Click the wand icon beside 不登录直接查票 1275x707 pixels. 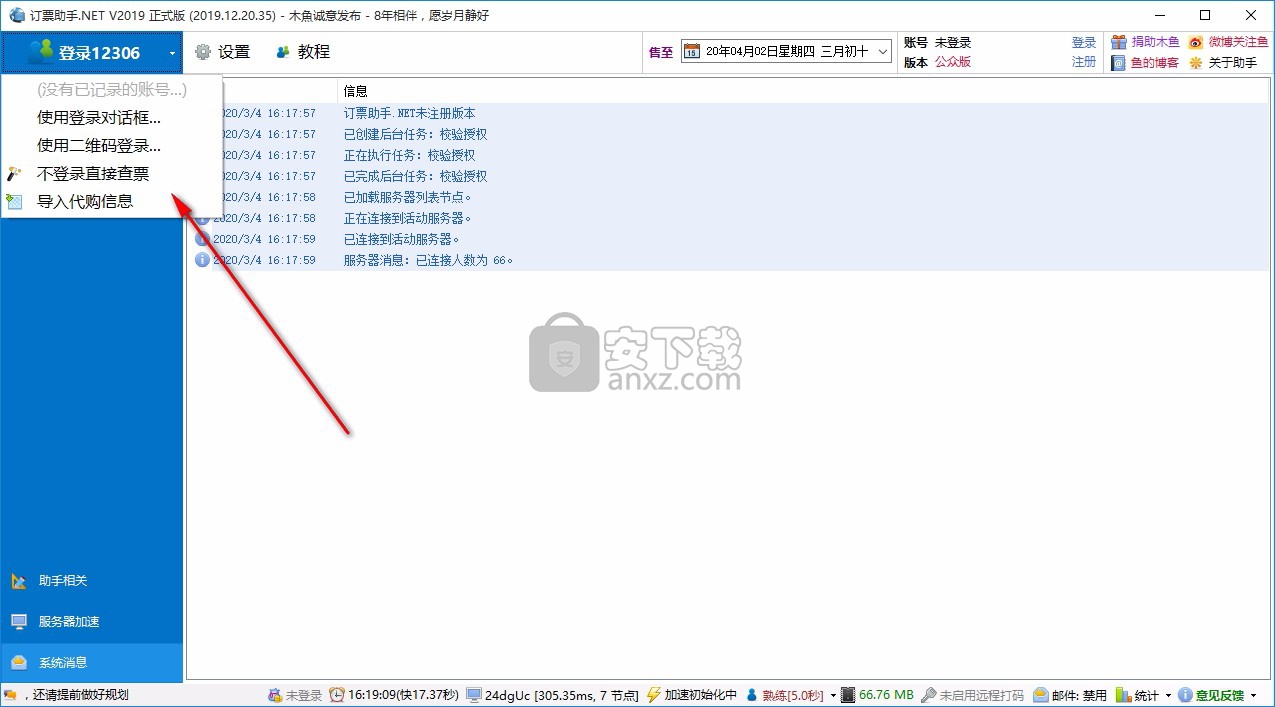click(x=14, y=174)
